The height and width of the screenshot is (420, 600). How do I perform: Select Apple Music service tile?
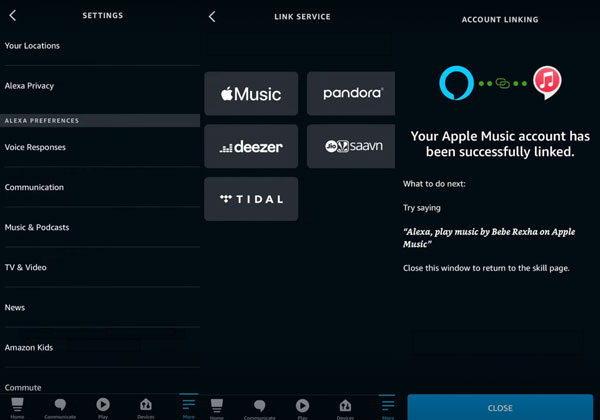coord(251,94)
